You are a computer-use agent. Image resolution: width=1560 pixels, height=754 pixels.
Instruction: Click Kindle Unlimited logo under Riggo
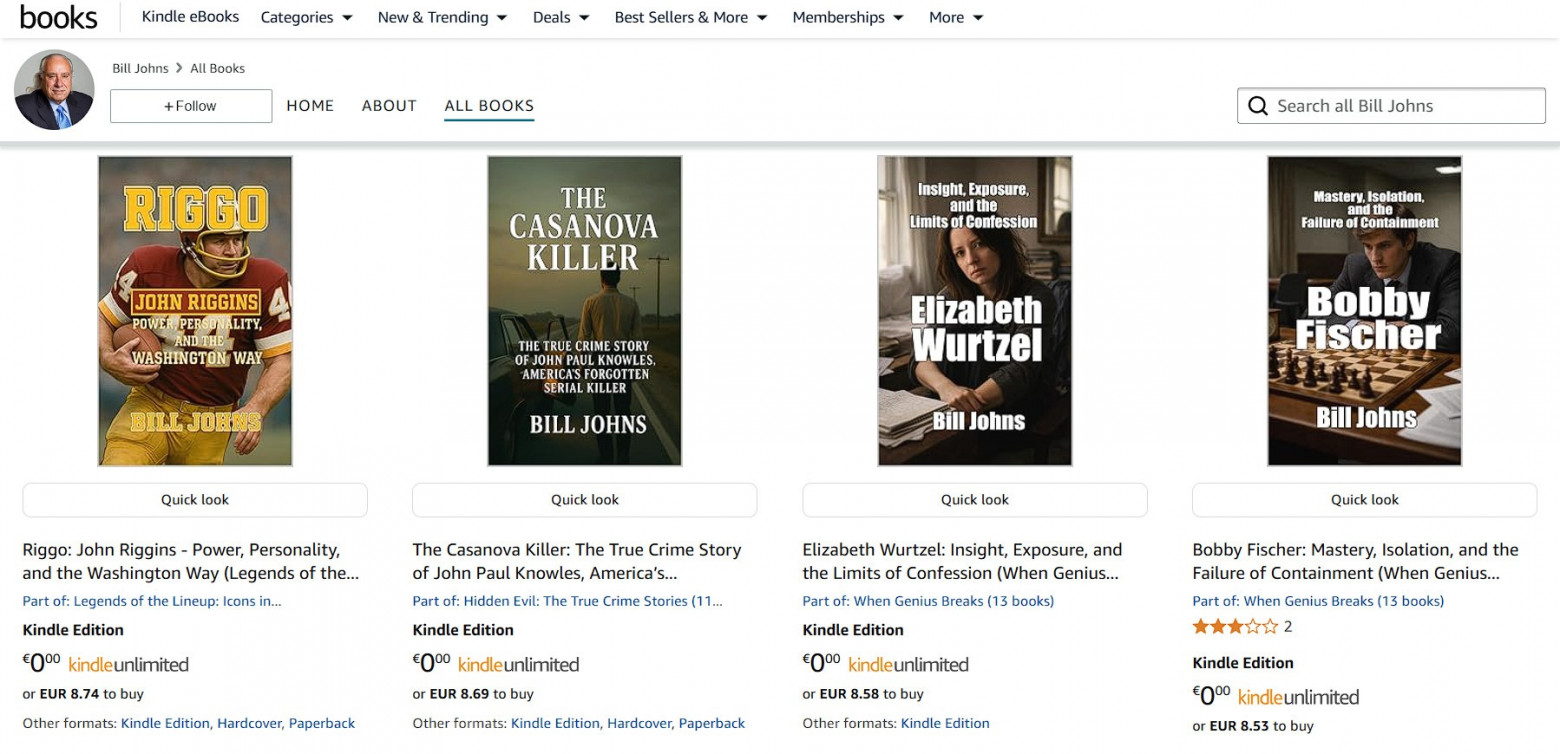(128, 664)
